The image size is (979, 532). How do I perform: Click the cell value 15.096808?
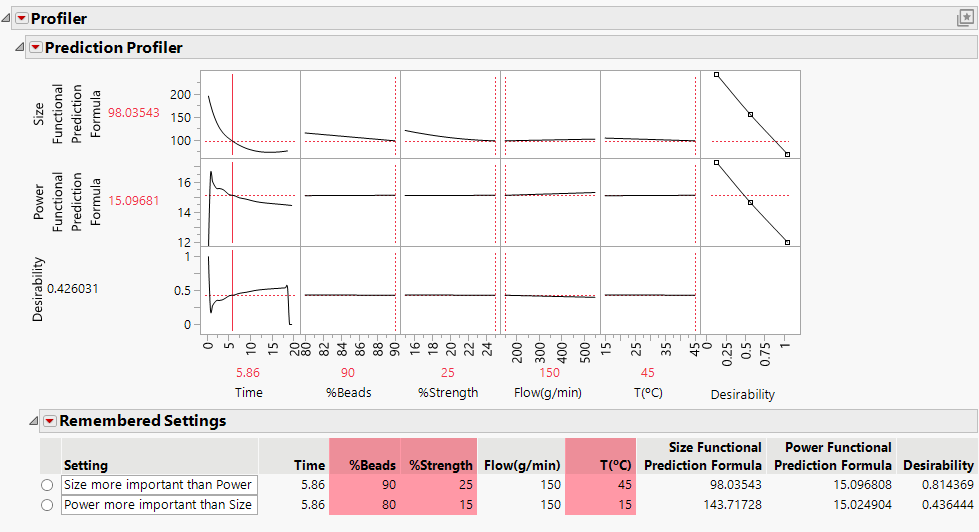coord(862,485)
